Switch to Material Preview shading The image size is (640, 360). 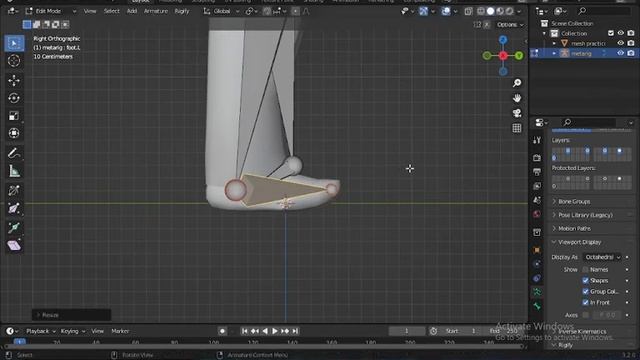[x=500, y=11]
